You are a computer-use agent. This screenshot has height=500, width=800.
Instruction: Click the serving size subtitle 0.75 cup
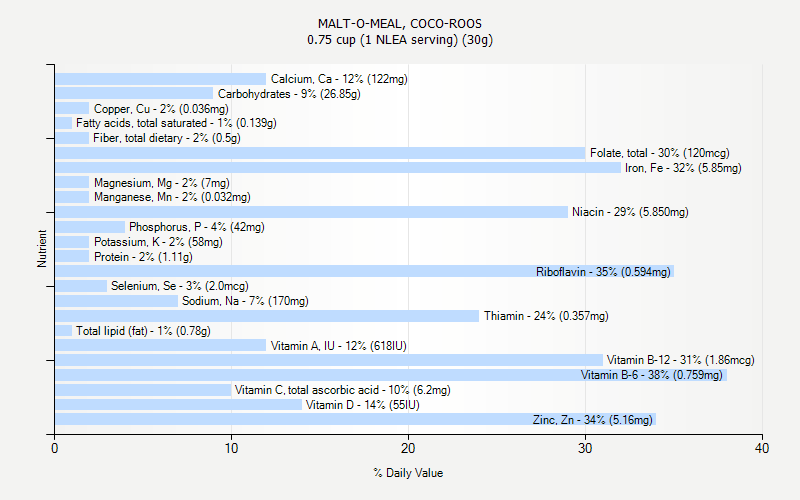399,40
